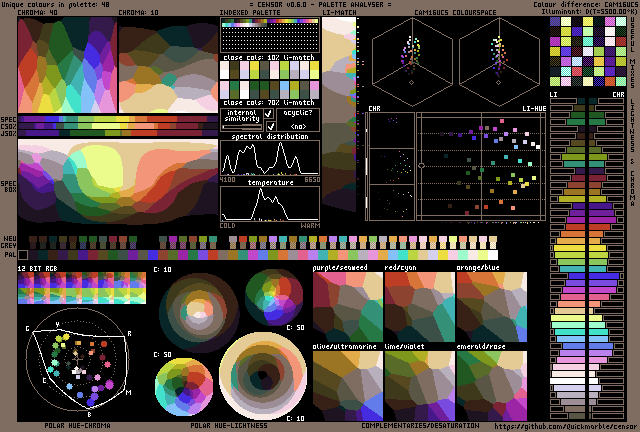Click the temperature graph
640x432 pixels.
(x=270, y=204)
